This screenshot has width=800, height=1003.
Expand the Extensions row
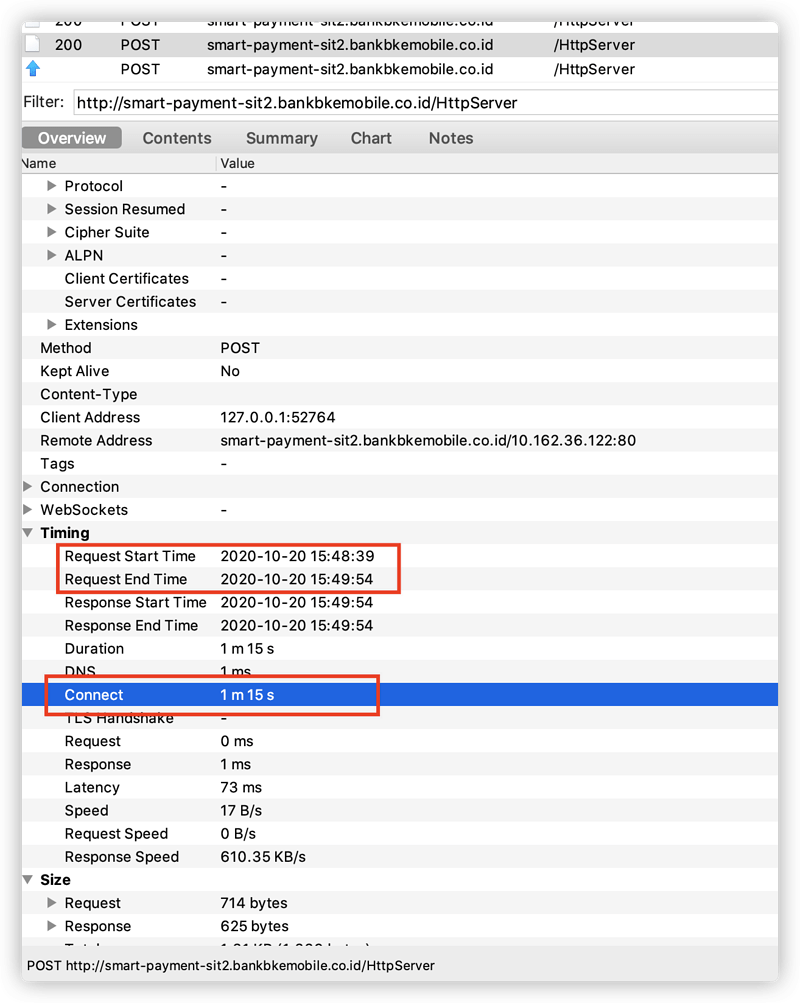(52, 324)
